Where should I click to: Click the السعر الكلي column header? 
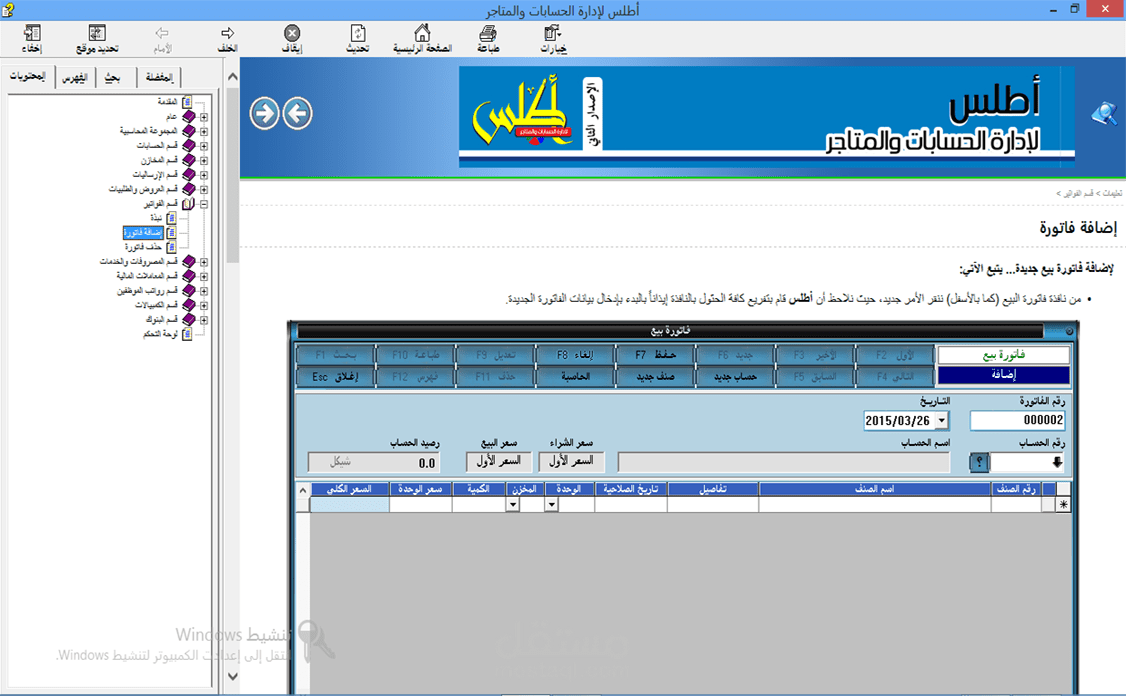349,489
